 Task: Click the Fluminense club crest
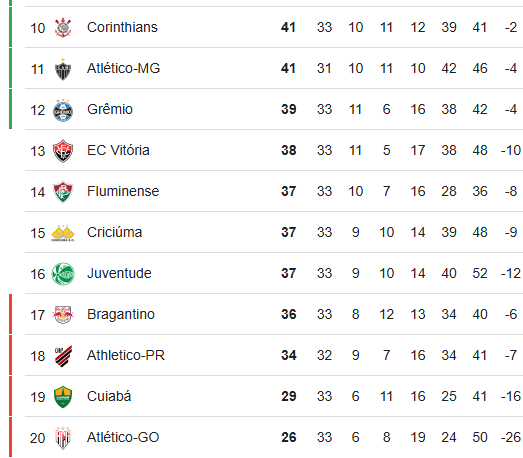point(63,192)
